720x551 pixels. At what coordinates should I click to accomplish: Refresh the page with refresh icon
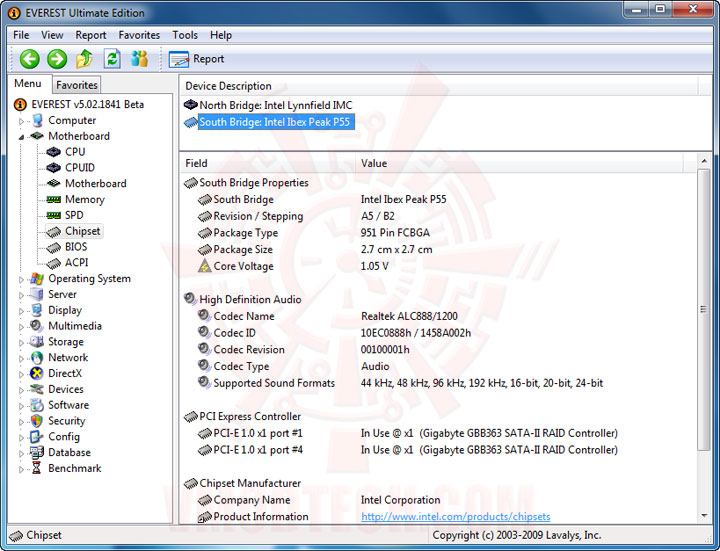(112, 59)
